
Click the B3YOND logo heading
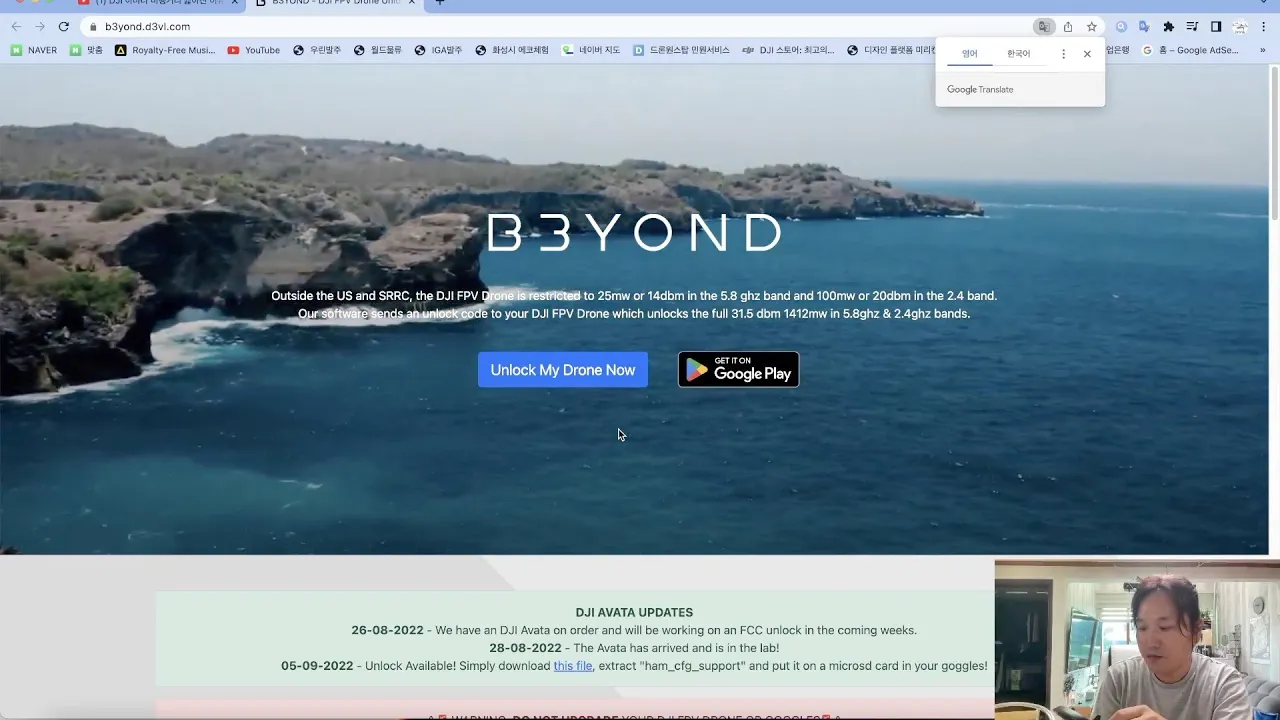(x=634, y=232)
